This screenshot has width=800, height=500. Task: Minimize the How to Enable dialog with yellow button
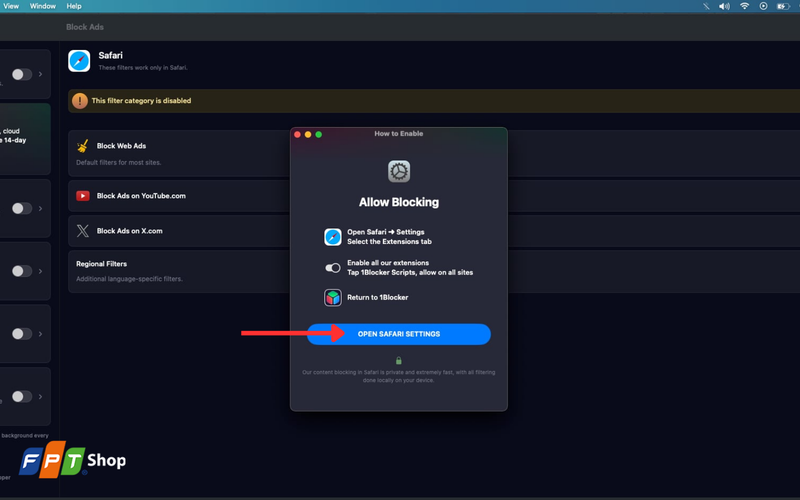tap(308, 135)
